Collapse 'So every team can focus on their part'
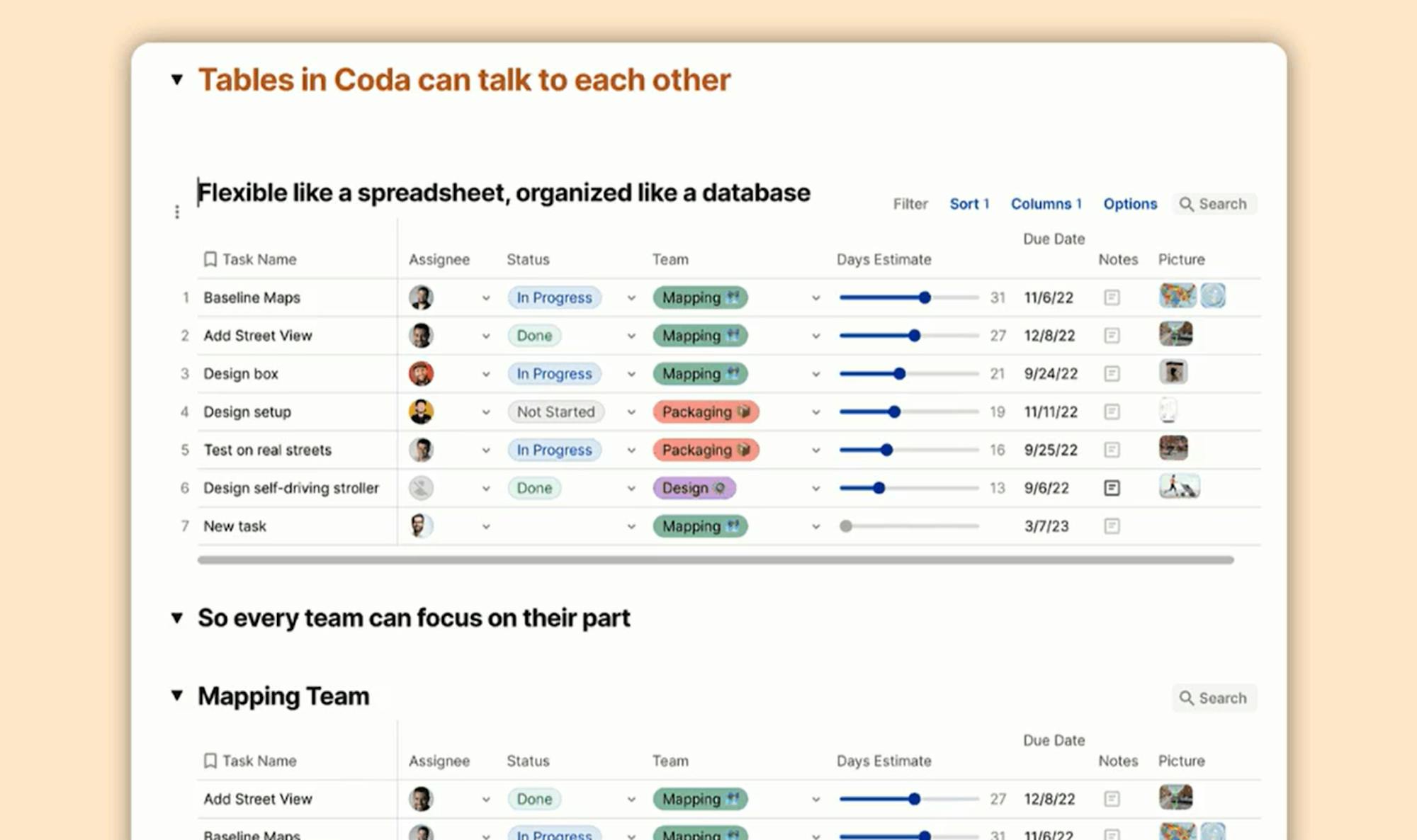Image resolution: width=1417 pixels, height=840 pixels. pos(176,618)
